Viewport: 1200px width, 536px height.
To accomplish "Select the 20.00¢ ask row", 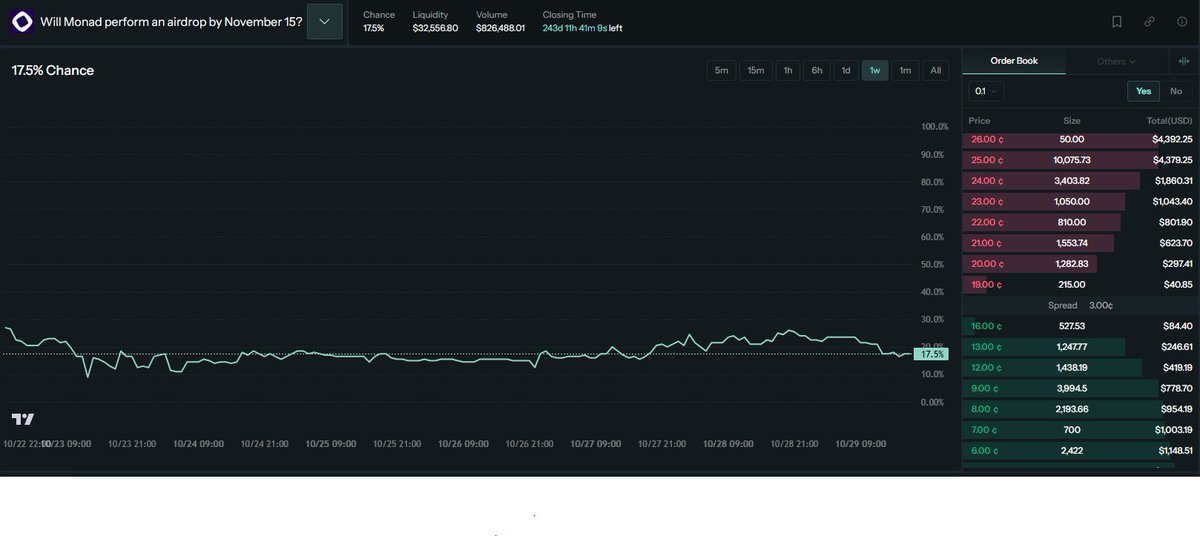I will (1080, 263).
